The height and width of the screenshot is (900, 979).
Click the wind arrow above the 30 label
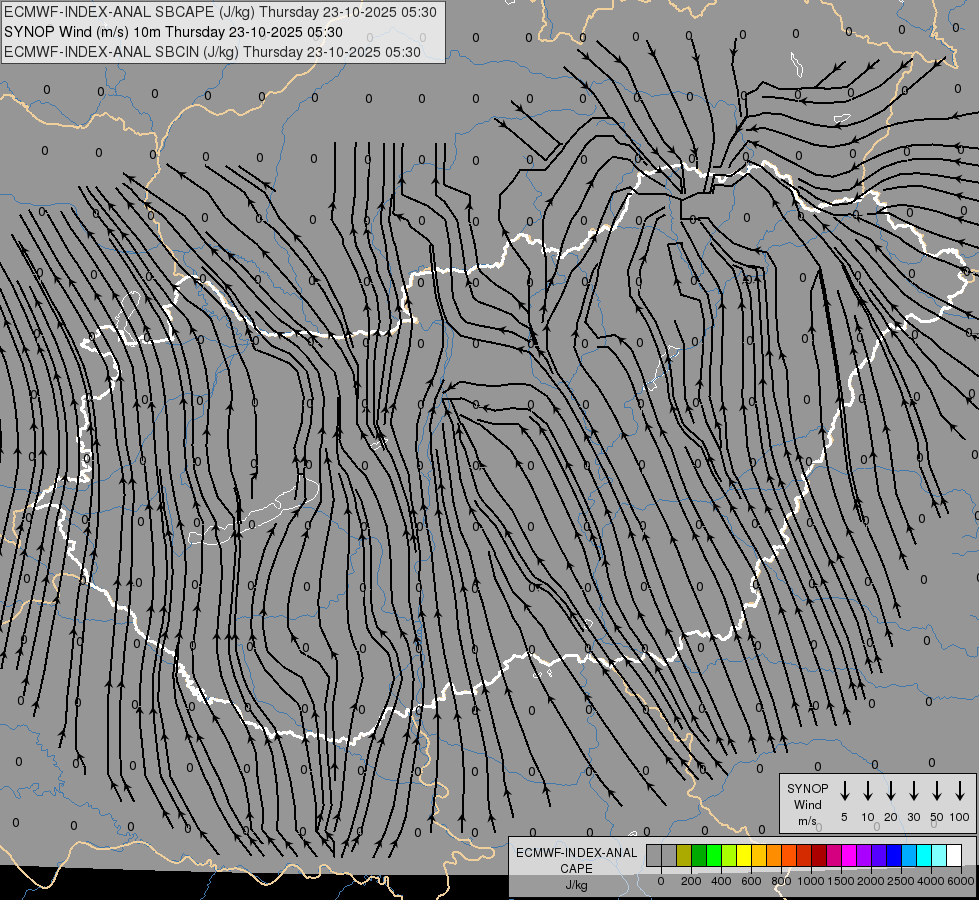point(913,791)
